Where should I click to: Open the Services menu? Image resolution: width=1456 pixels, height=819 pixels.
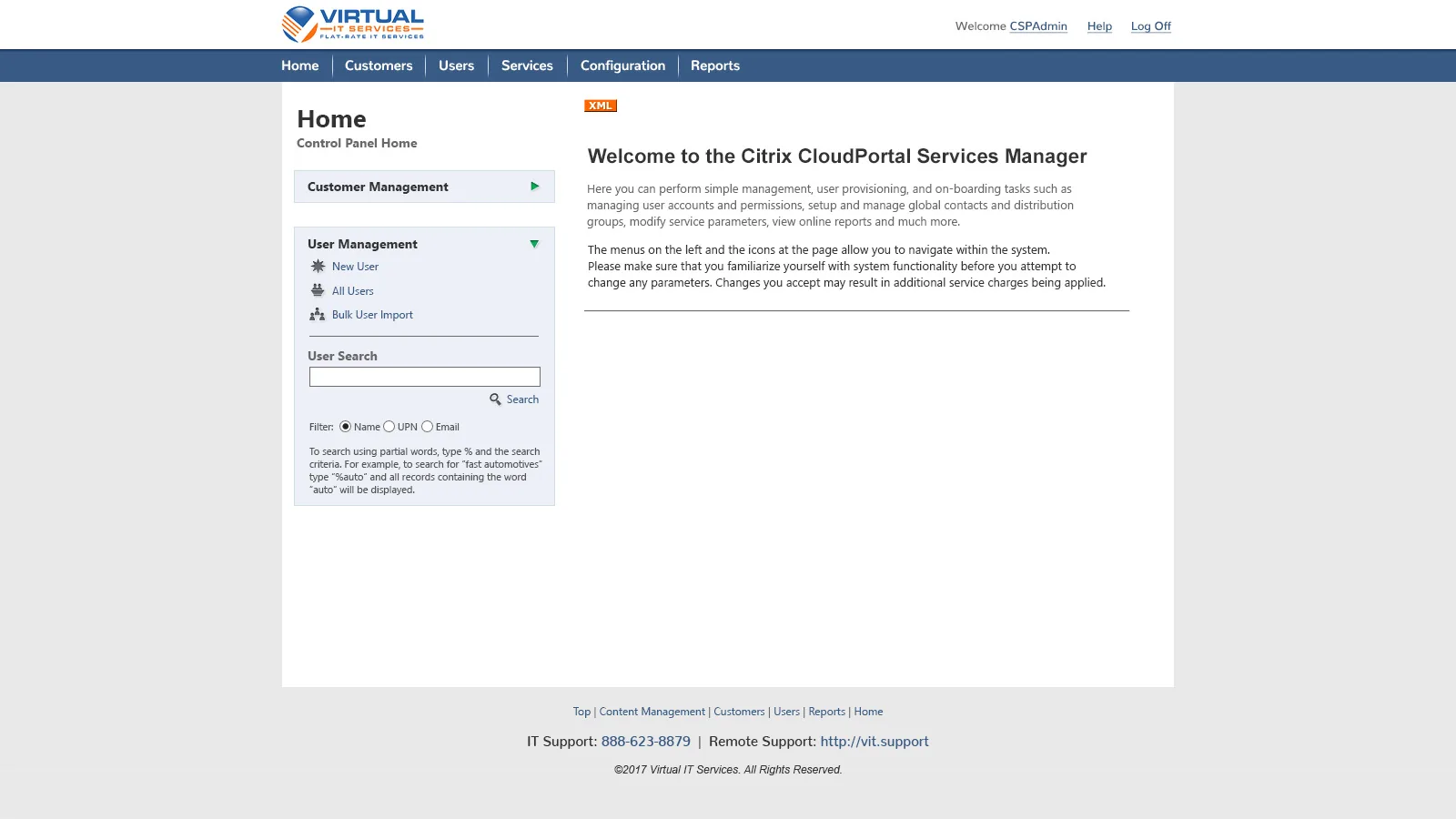527,66
